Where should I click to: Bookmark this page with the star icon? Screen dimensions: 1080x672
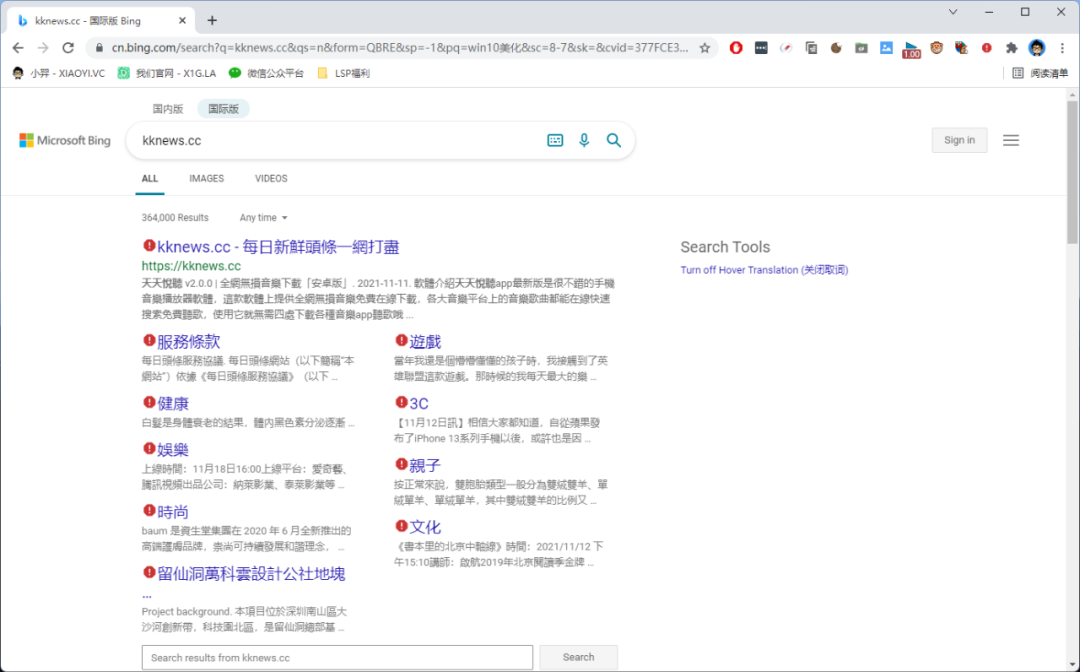tap(705, 48)
